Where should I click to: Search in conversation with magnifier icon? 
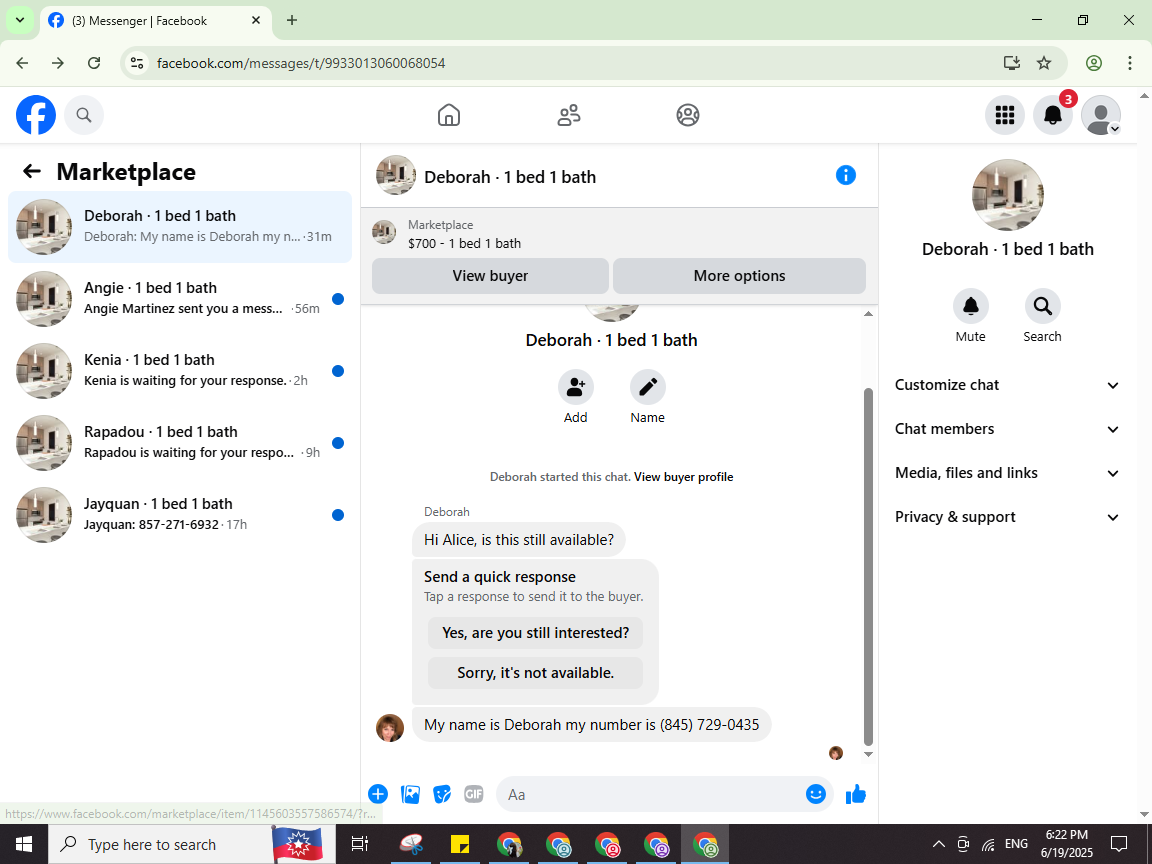tap(1043, 306)
